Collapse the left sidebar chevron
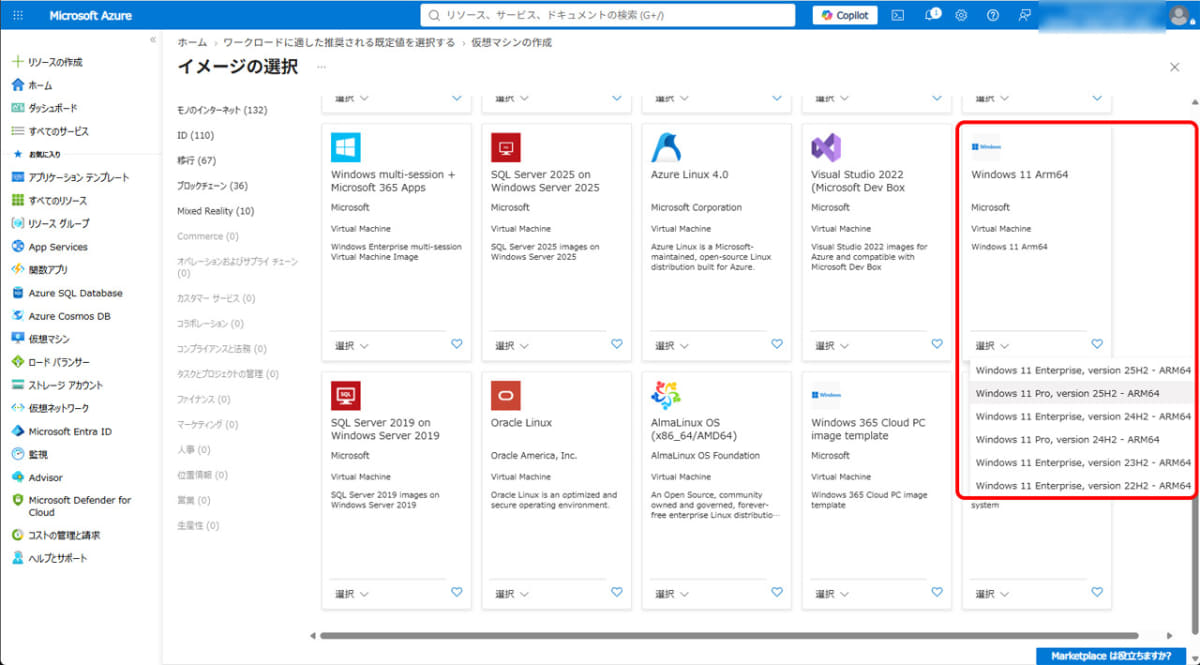The height and width of the screenshot is (665, 1200). pos(153,40)
